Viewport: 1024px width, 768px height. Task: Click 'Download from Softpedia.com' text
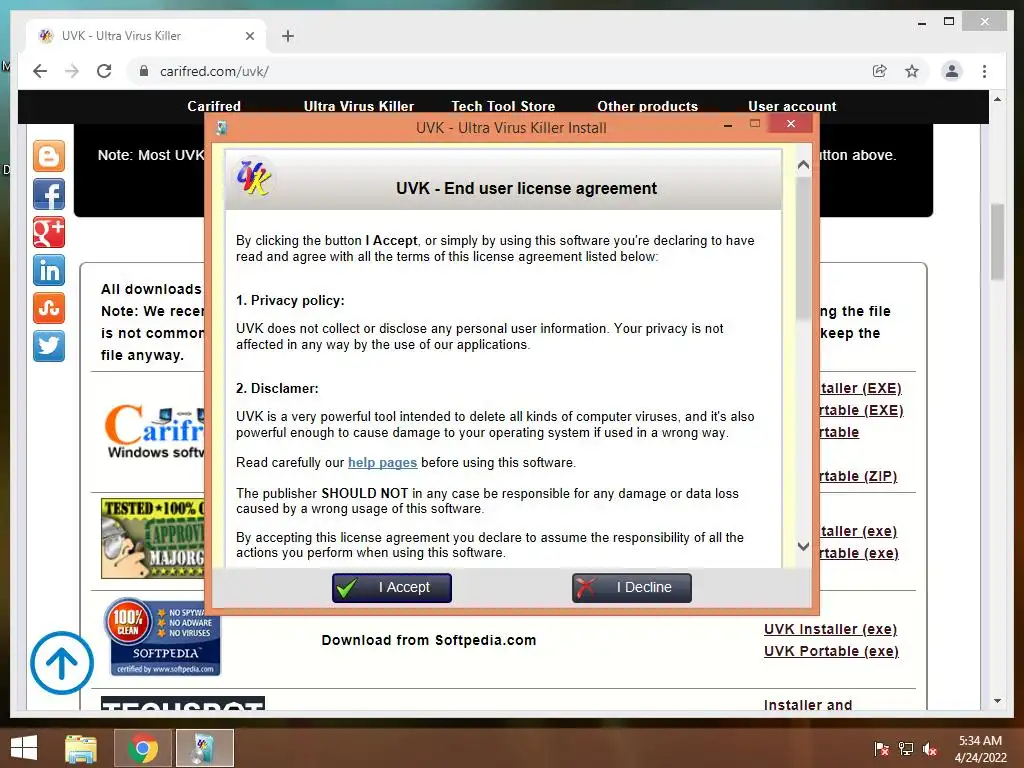pos(428,641)
